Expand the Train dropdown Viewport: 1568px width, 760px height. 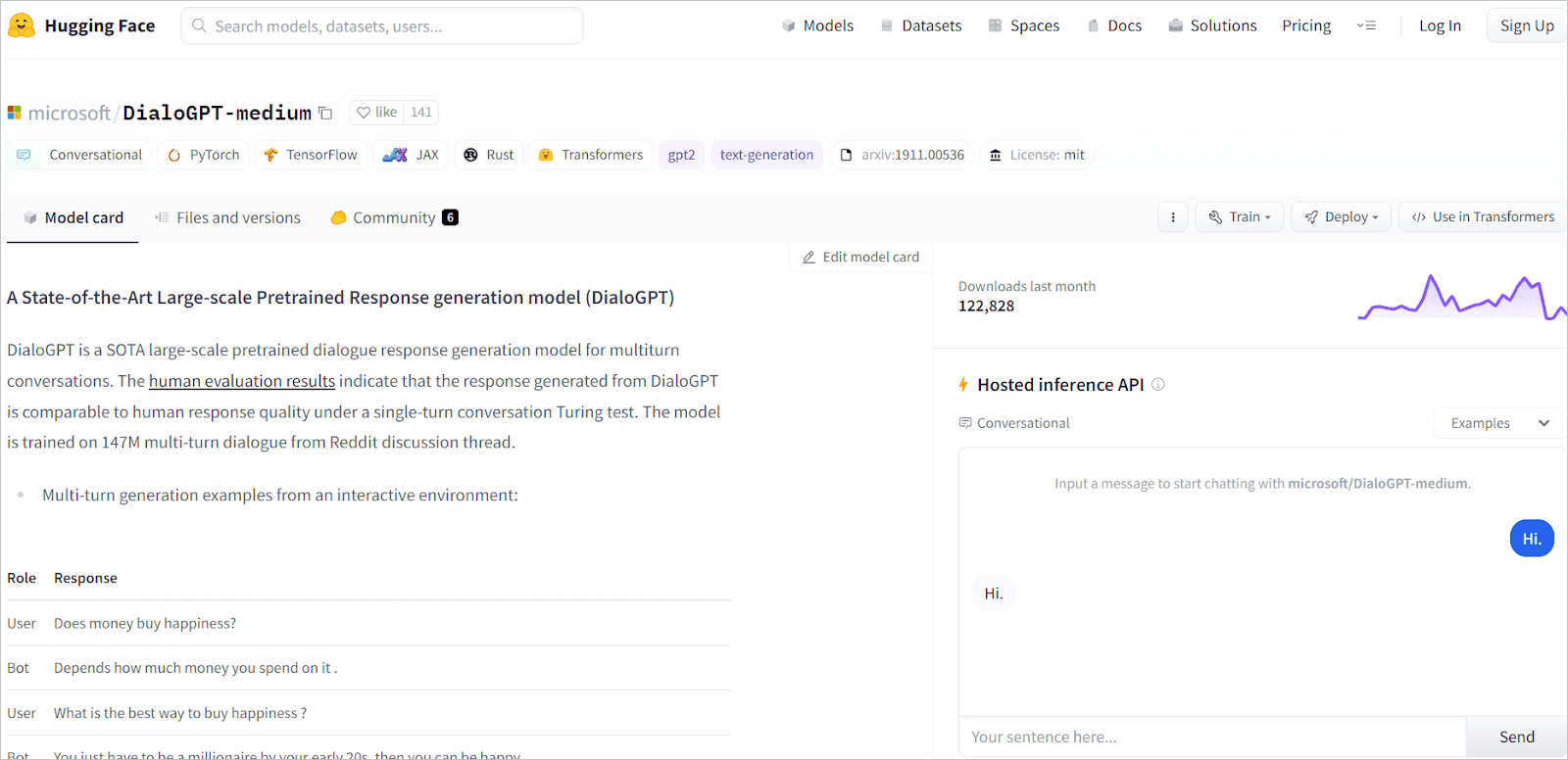[1240, 217]
